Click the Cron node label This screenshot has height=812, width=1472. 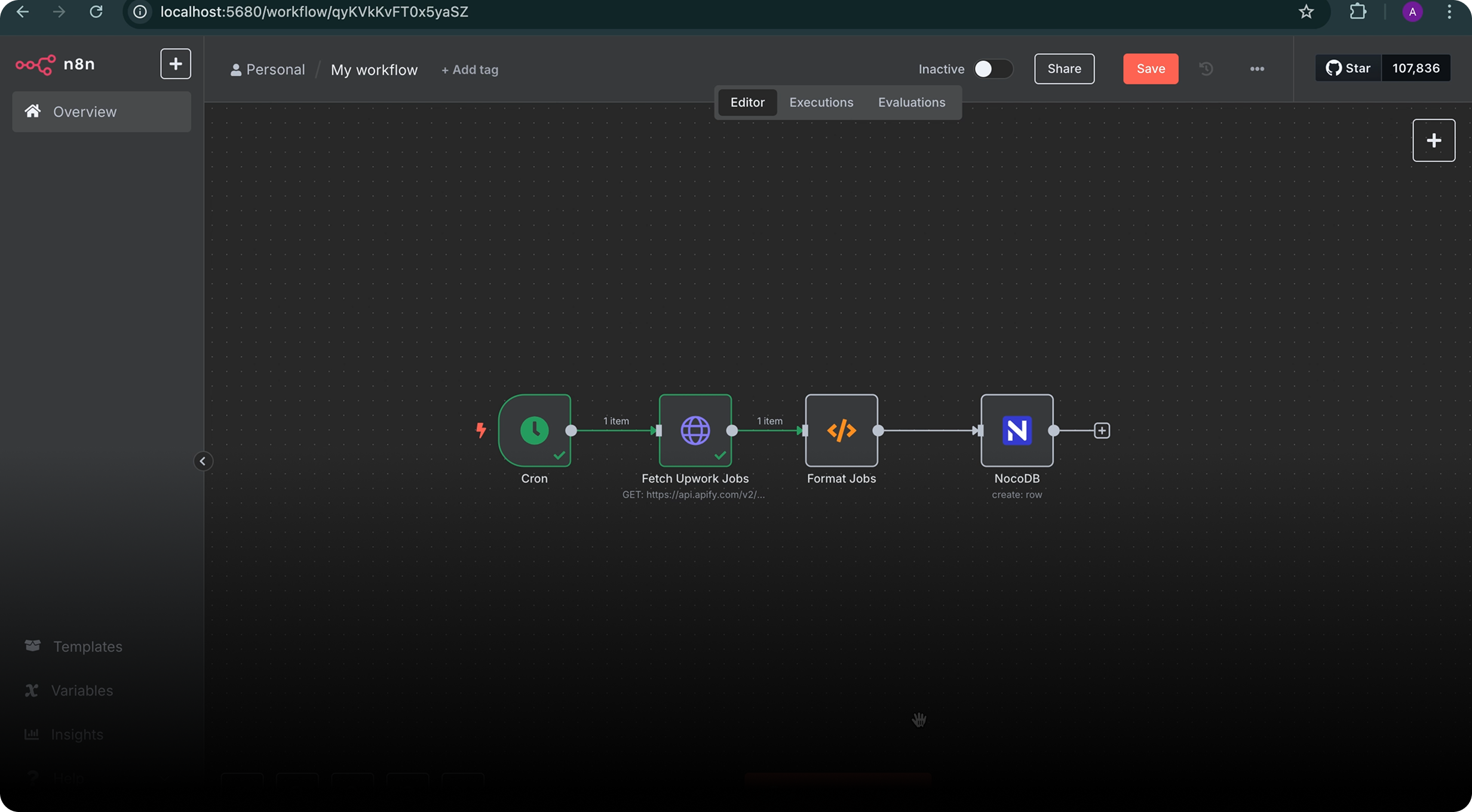(x=534, y=478)
